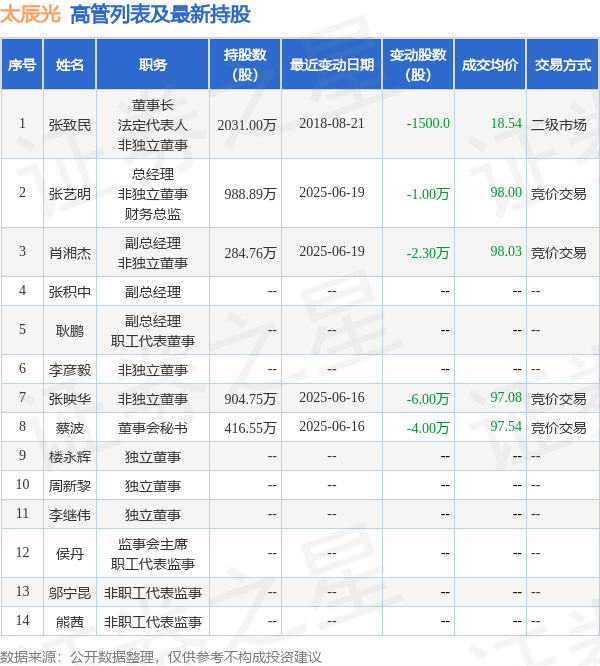
Task: Click 张映华's date 2025-06-16
Action: (332, 397)
